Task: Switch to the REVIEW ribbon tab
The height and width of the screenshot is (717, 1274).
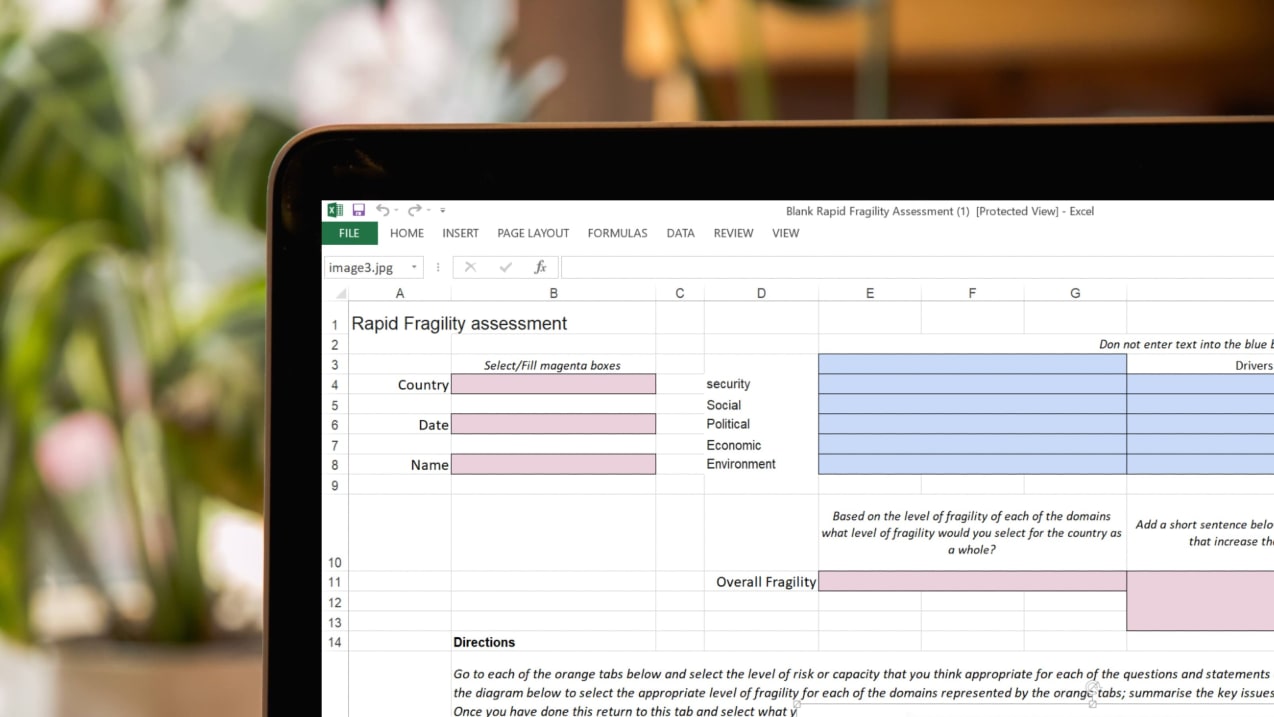Action: tap(733, 233)
